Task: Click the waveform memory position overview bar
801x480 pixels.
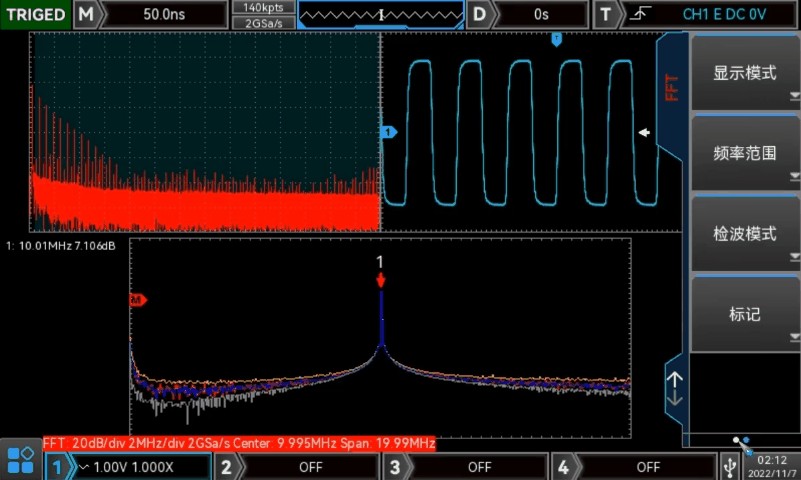Action: (x=381, y=15)
